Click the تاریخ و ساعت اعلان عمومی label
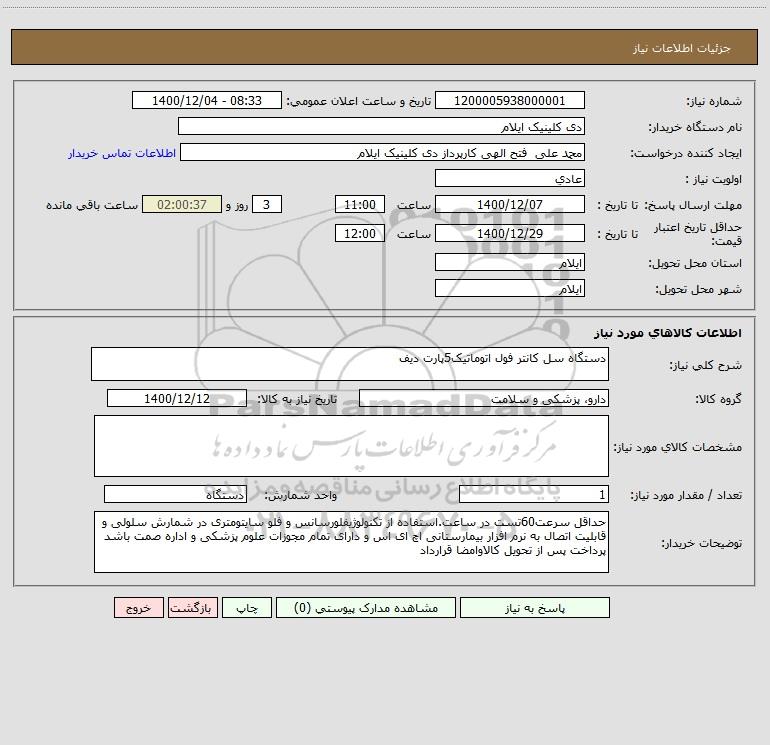 (358, 101)
